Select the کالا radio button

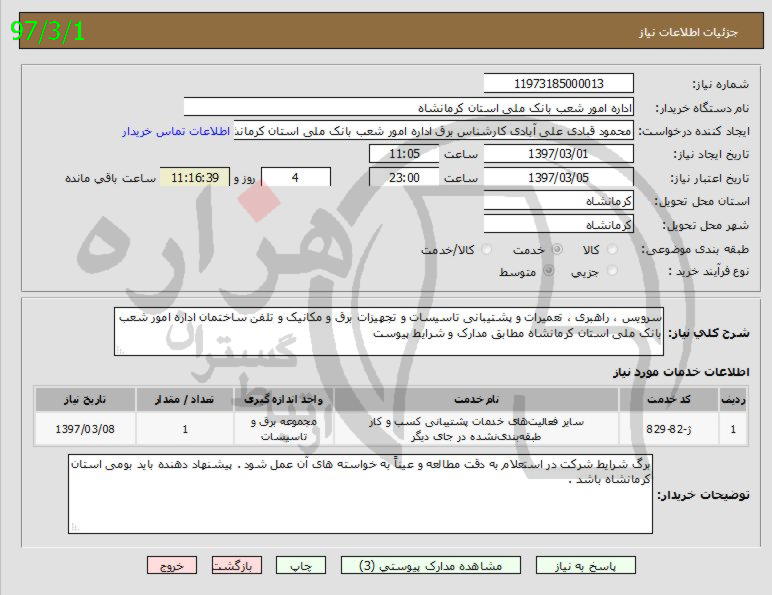click(x=612, y=250)
